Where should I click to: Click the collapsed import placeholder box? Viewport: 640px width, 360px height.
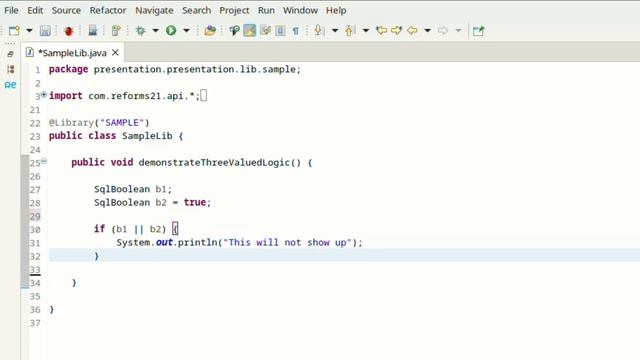[x=204, y=96]
